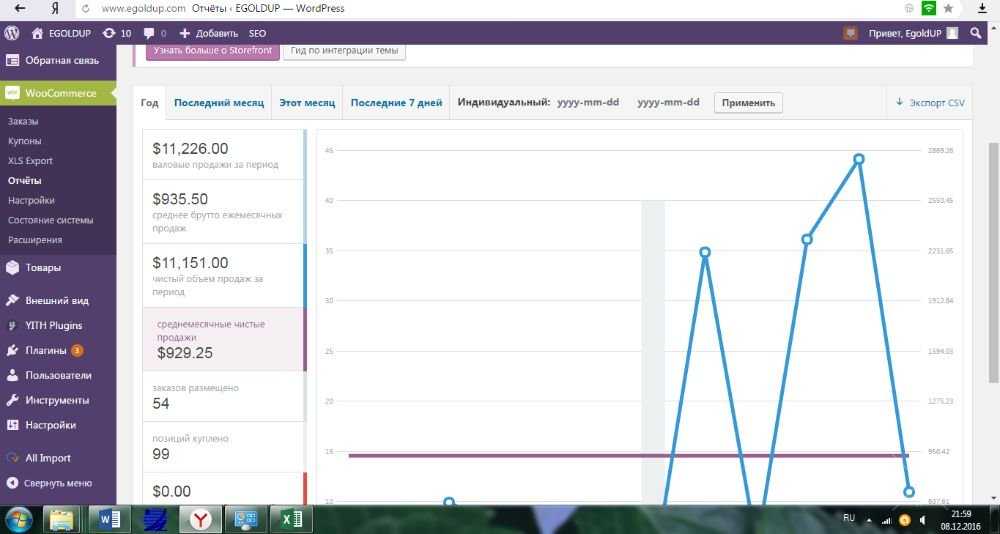Collapse menu with Свернуть меню
Image resolution: width=1000 pixels, height=534 pixels.
pos(50,483)
